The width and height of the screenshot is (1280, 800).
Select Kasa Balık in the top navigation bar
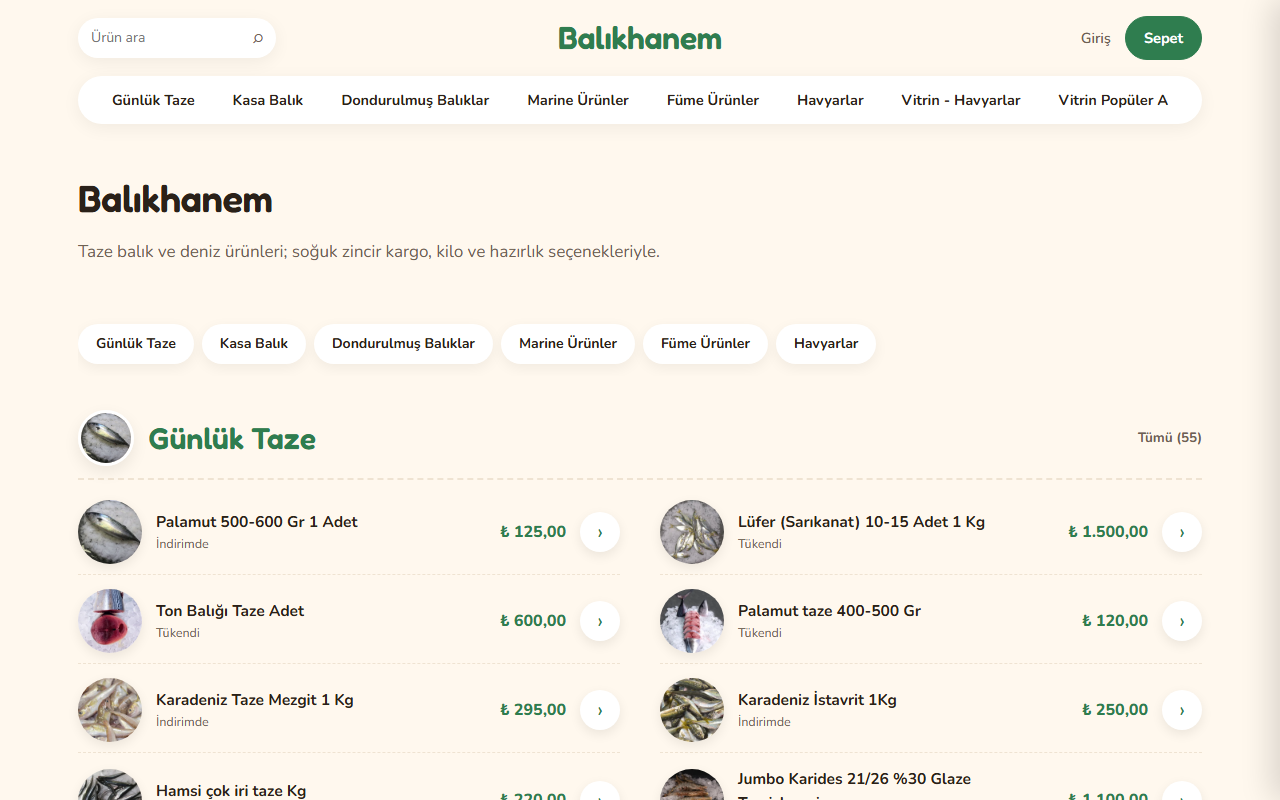coord(268,100)
